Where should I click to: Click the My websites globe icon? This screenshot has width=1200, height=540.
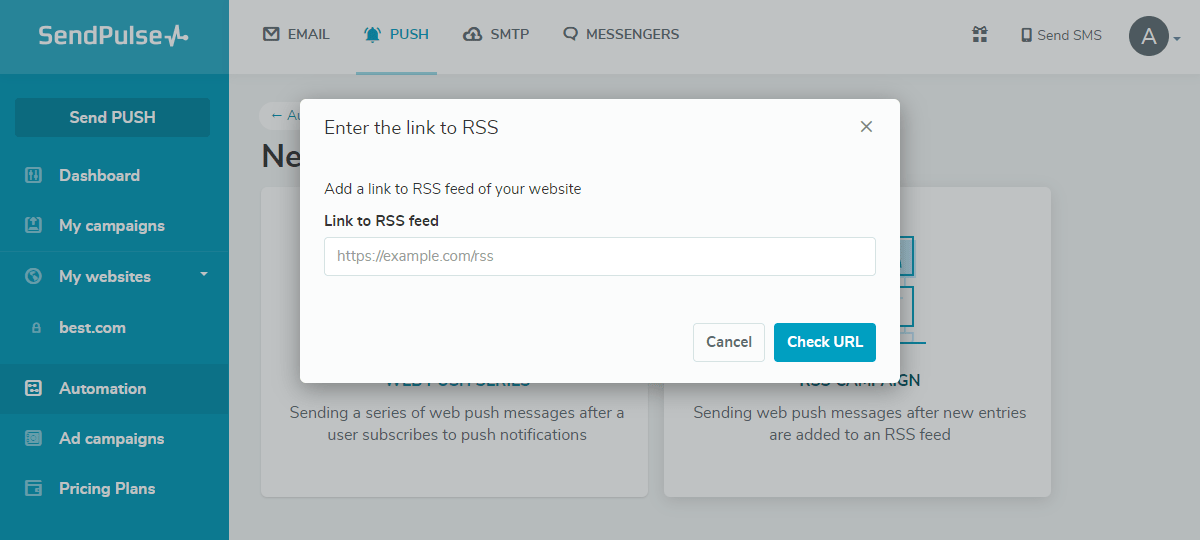(x=34, y=277)
